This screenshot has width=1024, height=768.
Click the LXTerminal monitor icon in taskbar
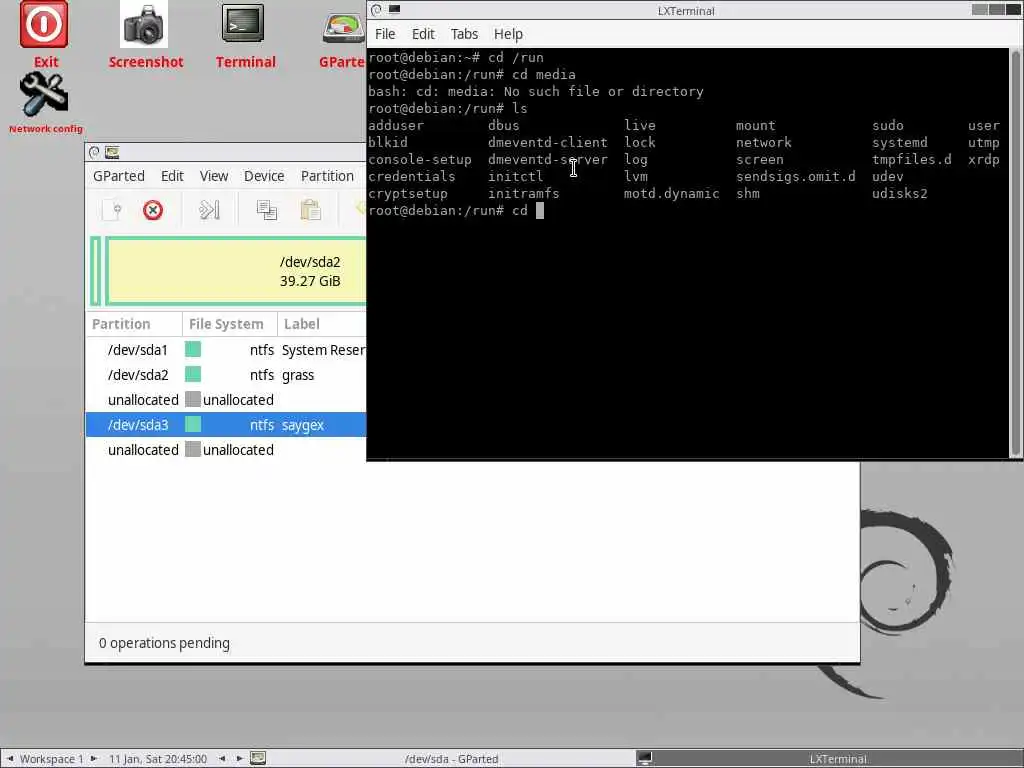645,758
